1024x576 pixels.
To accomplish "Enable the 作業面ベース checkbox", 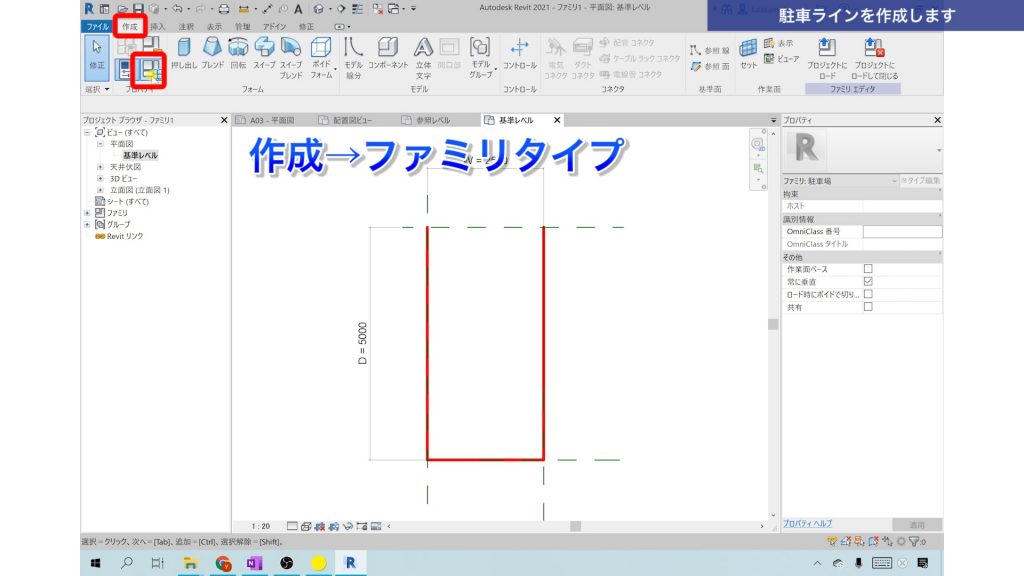I will pyautogui.click(x=868, y=268).
